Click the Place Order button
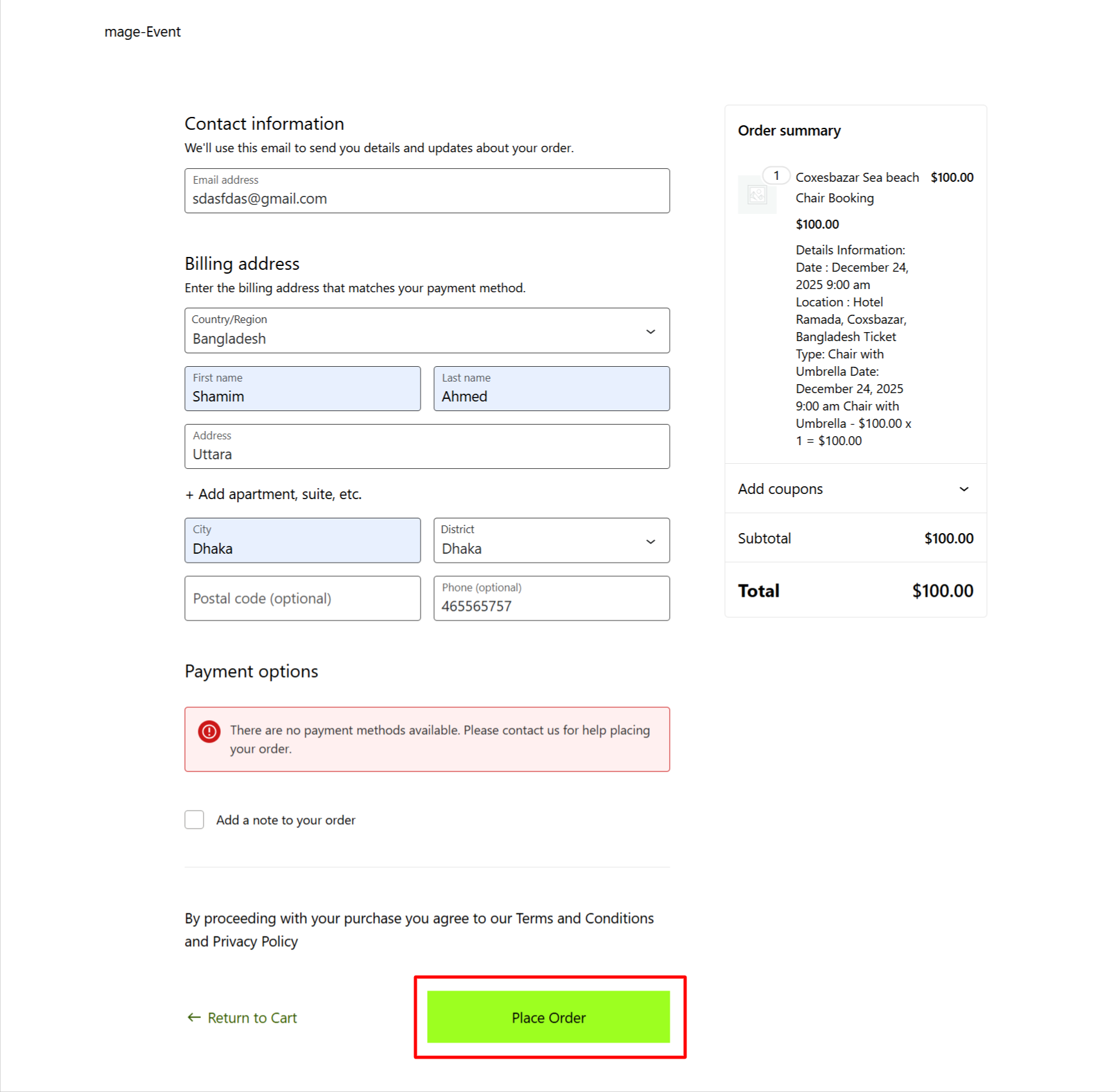Viewport: 1116px width, 1092px height. coord(548,1017)
